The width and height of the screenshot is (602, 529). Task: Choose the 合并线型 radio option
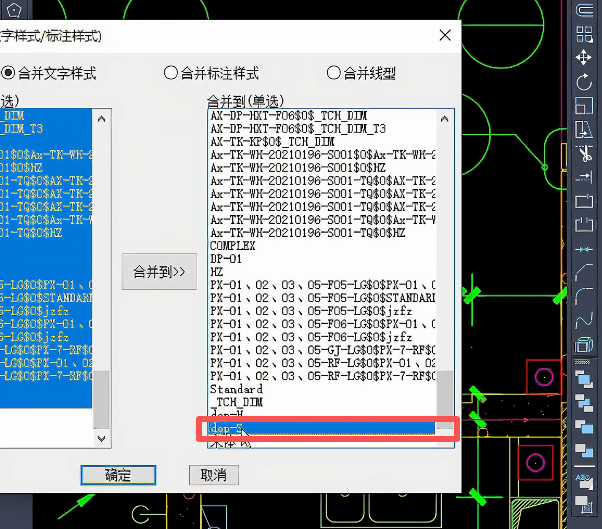coord(334,72)
